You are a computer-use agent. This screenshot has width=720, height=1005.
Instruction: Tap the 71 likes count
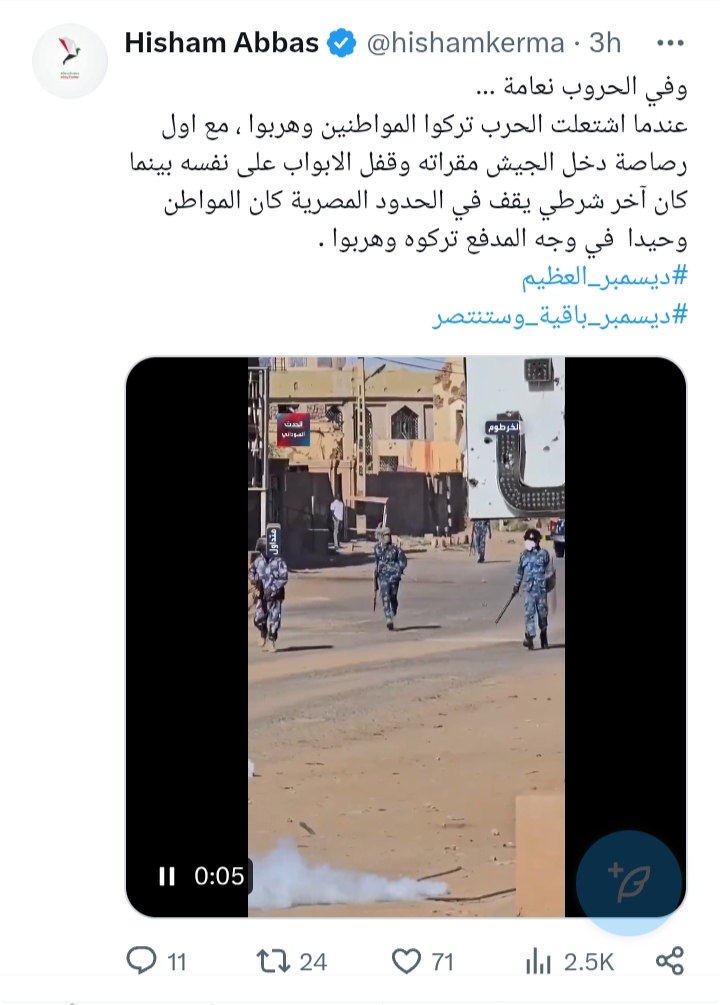pos(442,962)
